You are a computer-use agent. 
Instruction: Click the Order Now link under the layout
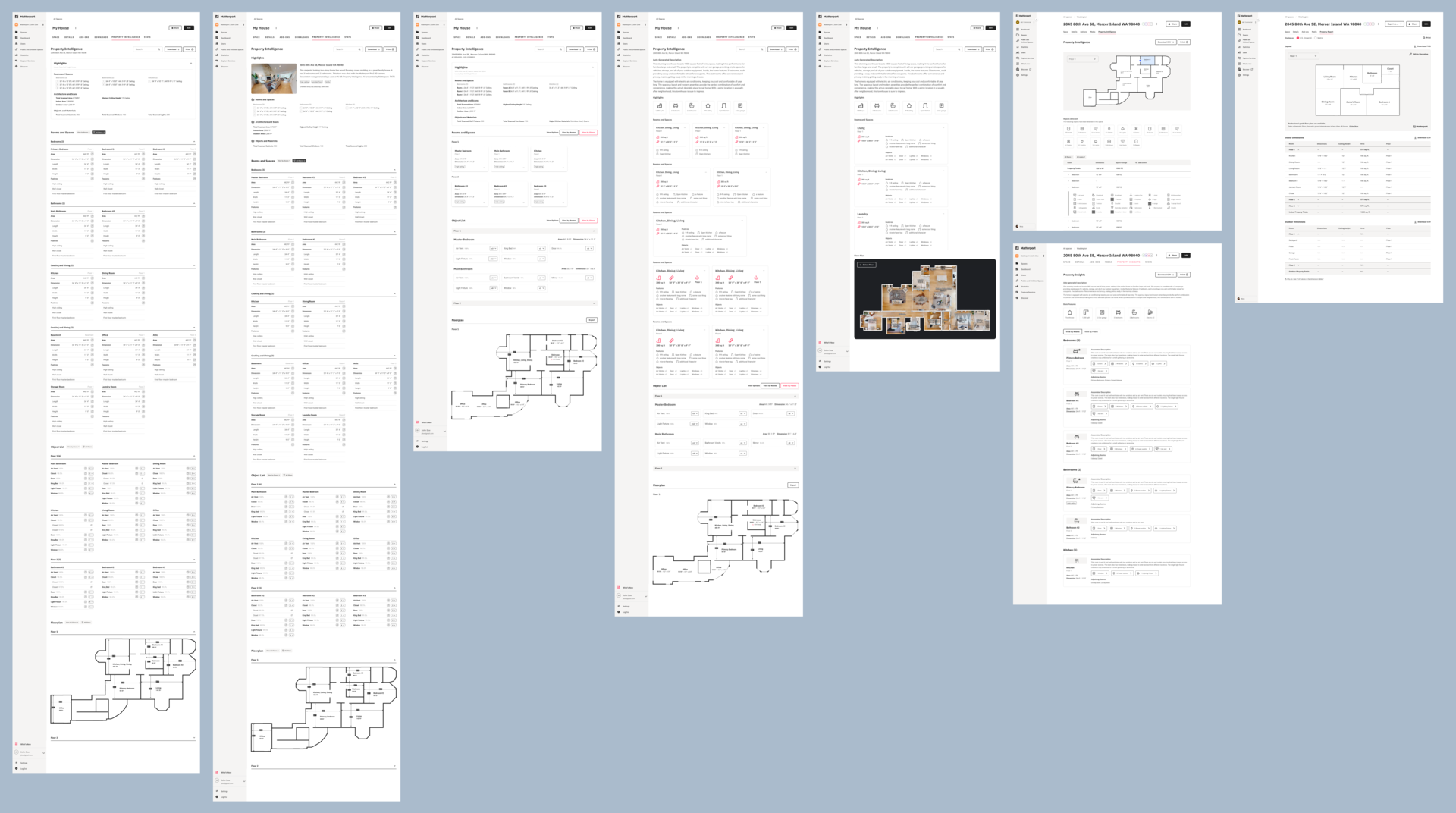click(1354, 127)
